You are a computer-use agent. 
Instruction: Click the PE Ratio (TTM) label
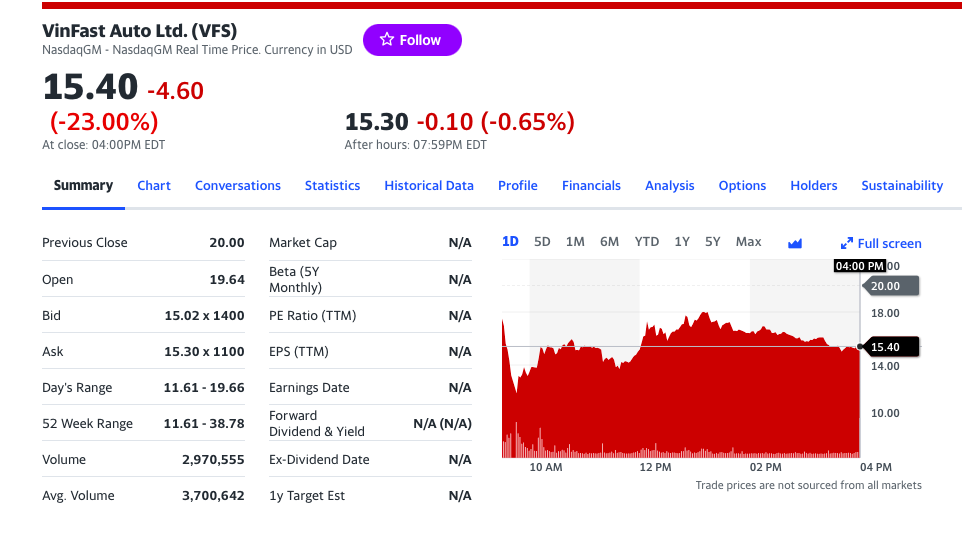(312, 316)
